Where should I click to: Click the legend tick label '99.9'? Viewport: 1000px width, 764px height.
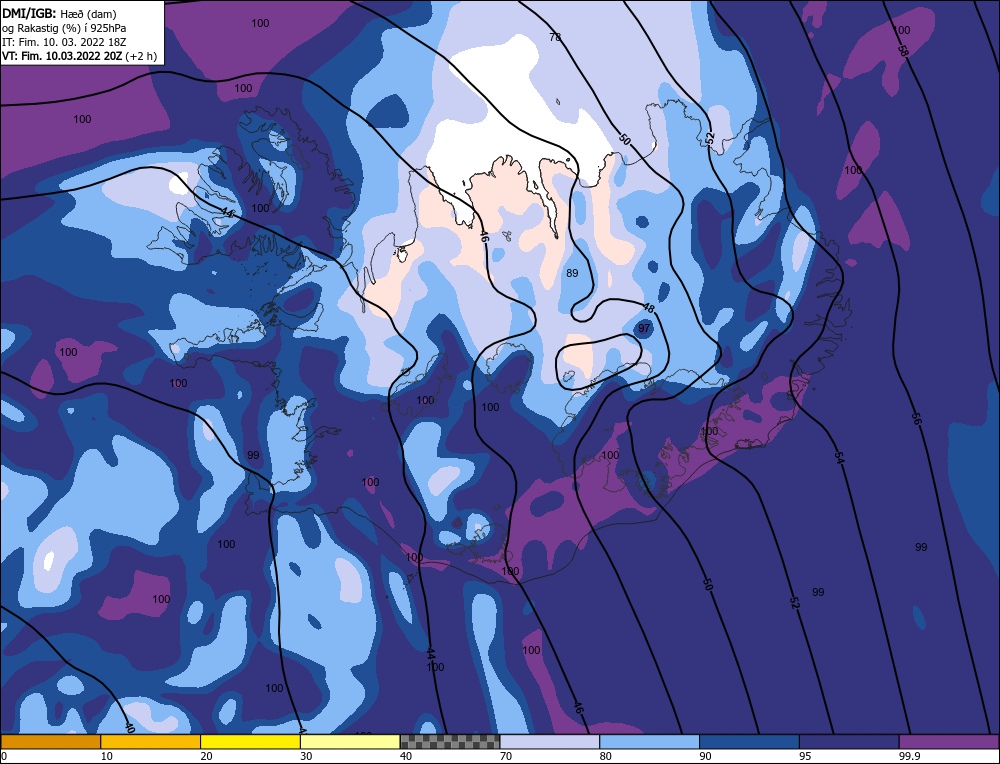(908, 756)
